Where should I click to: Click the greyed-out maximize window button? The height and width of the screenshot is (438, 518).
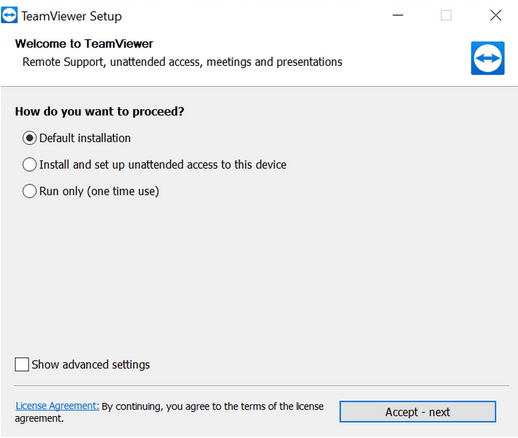pyautogui.click(x=446, y=15)
